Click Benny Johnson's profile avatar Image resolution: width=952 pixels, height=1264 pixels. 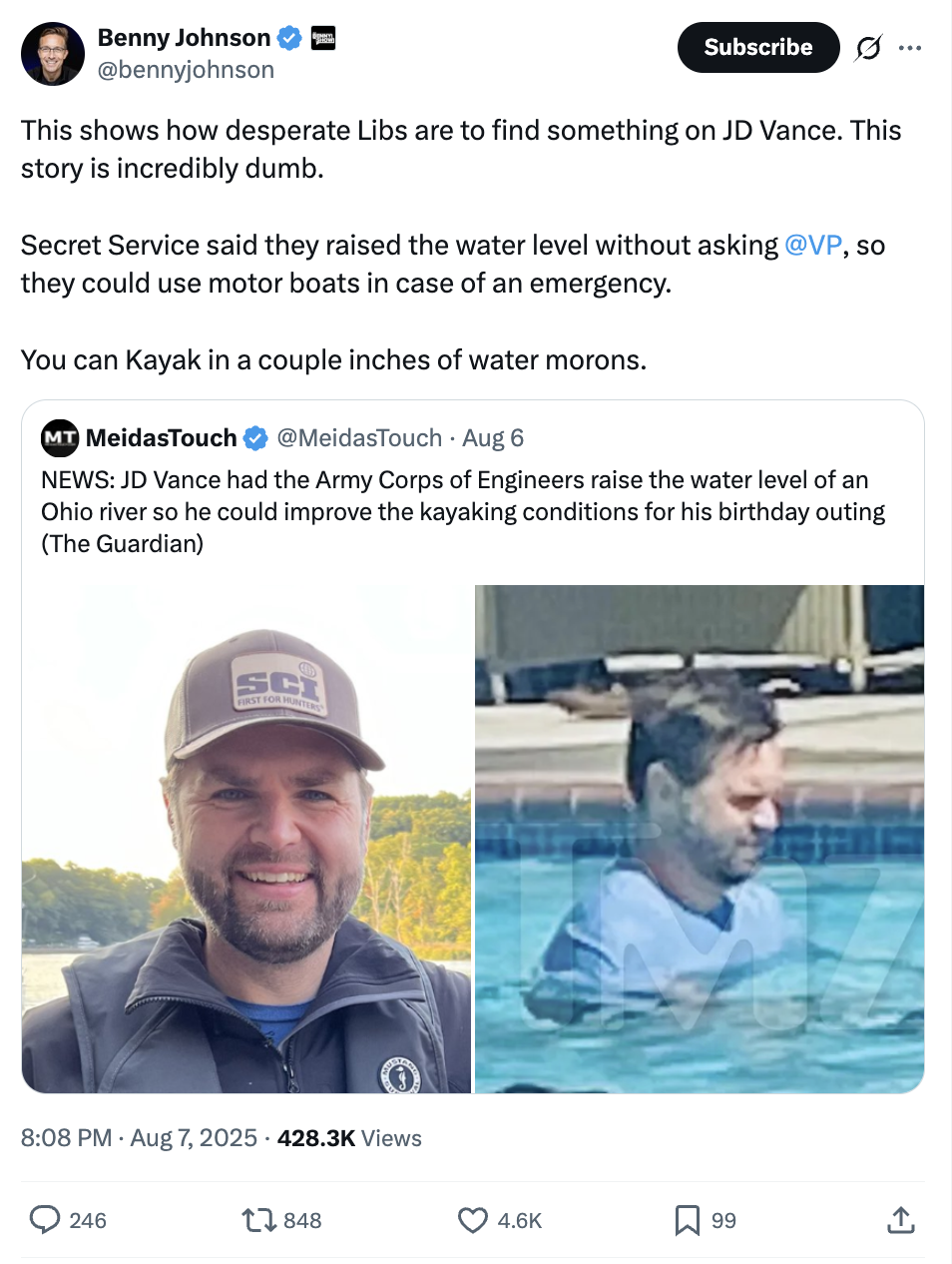pos(53,54)
